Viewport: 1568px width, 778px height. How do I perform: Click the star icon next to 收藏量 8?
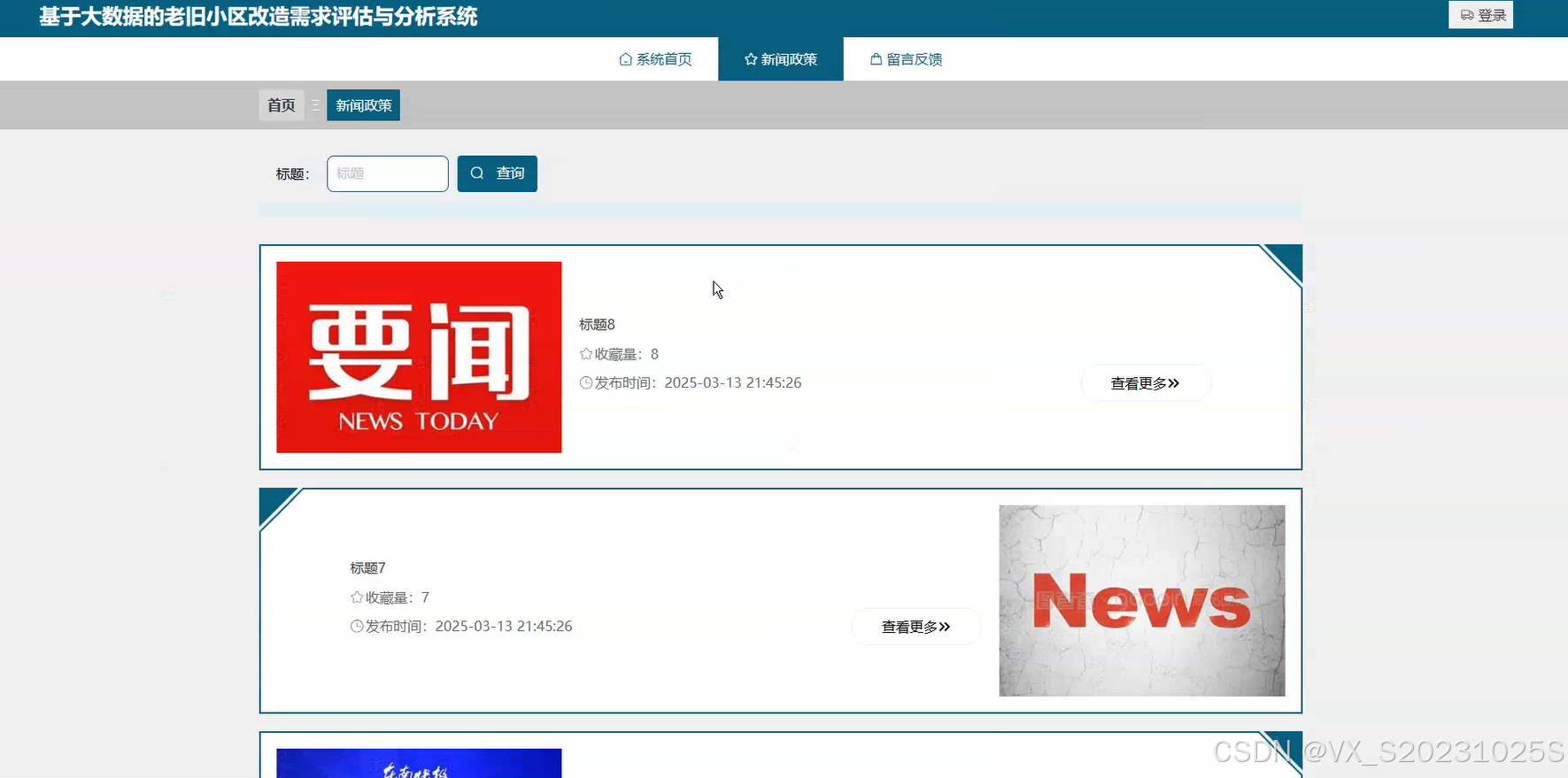pos(585,354)
